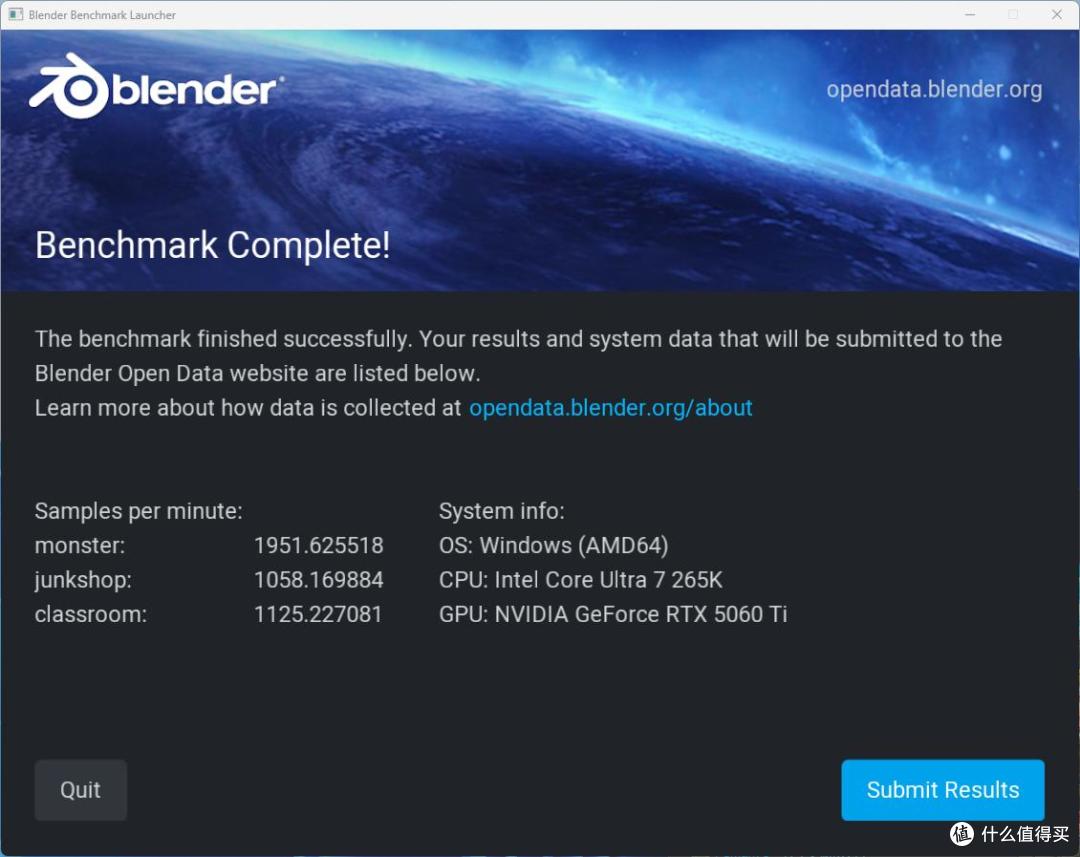Click the "monster:" label

80,546
